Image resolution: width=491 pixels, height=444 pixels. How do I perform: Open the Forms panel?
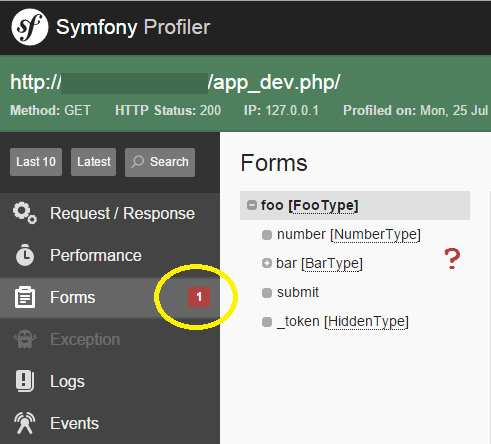coord(110,297)
